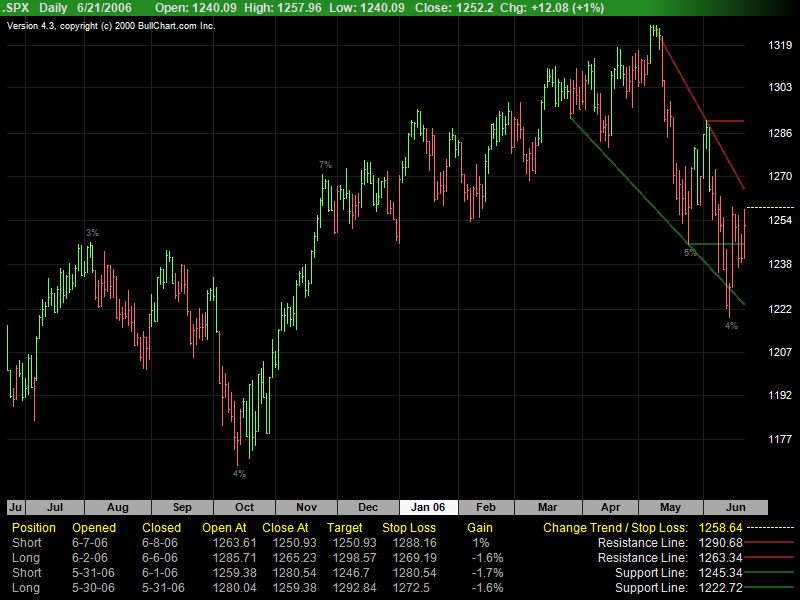Image resolution: width=800 pixels, height=600 pixels.
Task: Click the BullChart.com copyright text
Action: 111,26
